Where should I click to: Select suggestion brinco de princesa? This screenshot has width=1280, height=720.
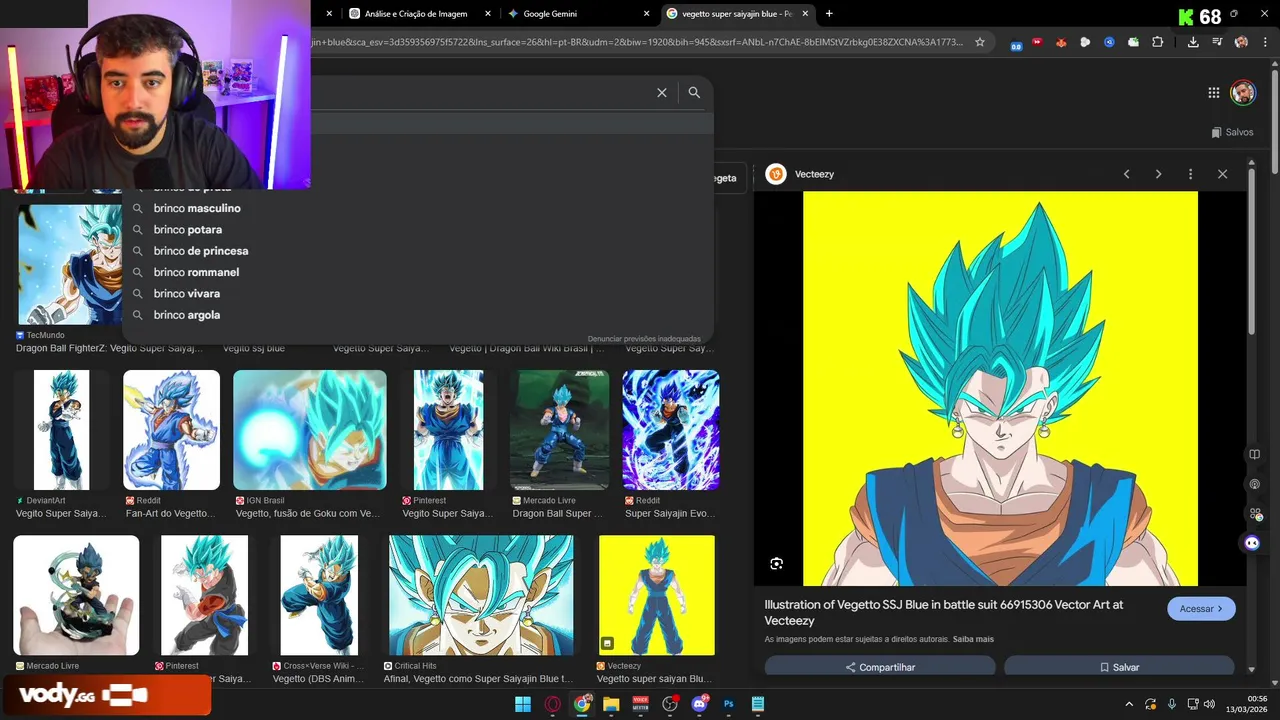pyautogui.click(x=201, y=251)
